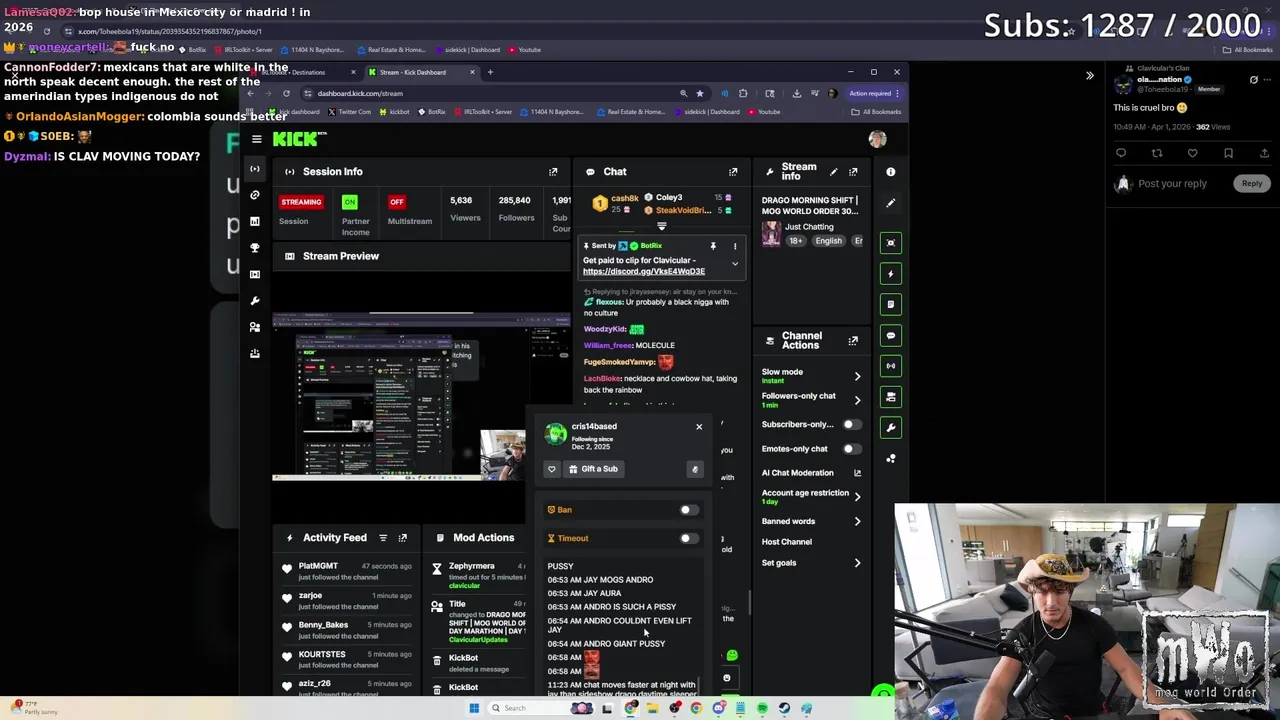Open the Activity Feed filter icon
1280x720 pixels.
[x=383, y=538]
